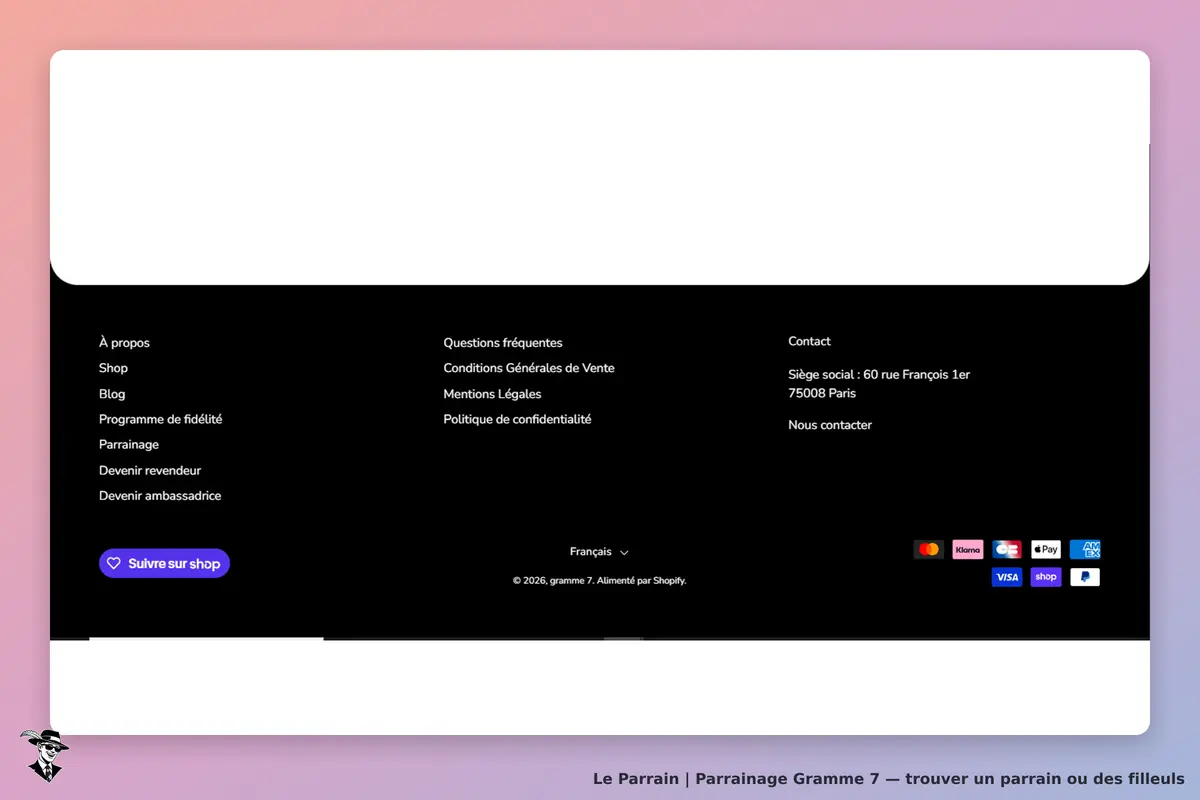
Task: Click the 75008 Paris text
Action: [822, 393]
